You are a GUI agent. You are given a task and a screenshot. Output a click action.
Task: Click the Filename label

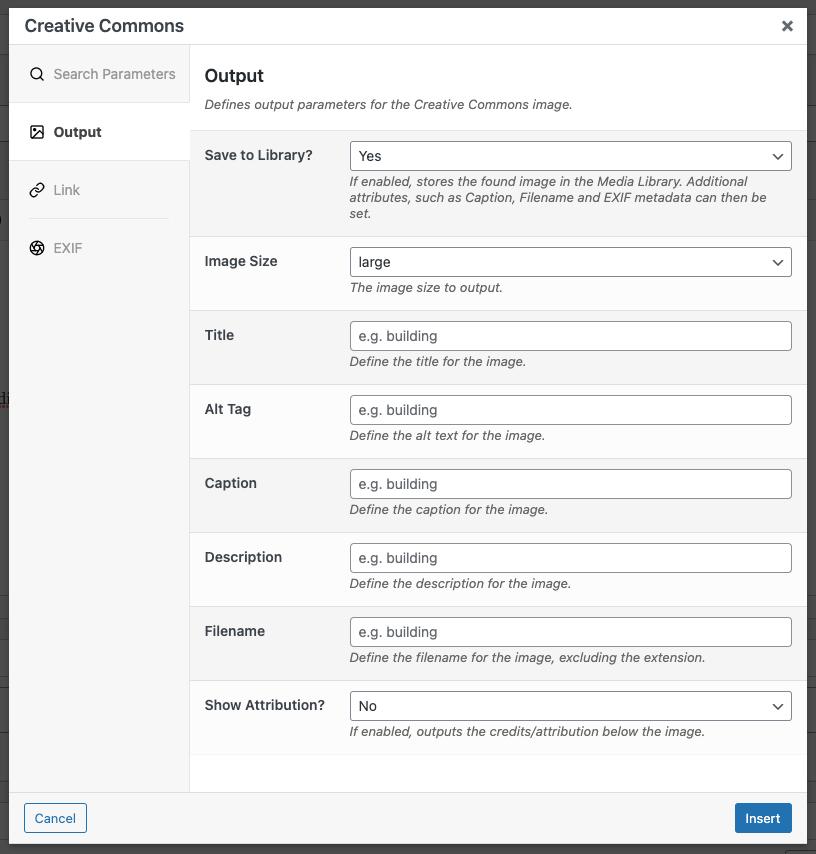235,631
